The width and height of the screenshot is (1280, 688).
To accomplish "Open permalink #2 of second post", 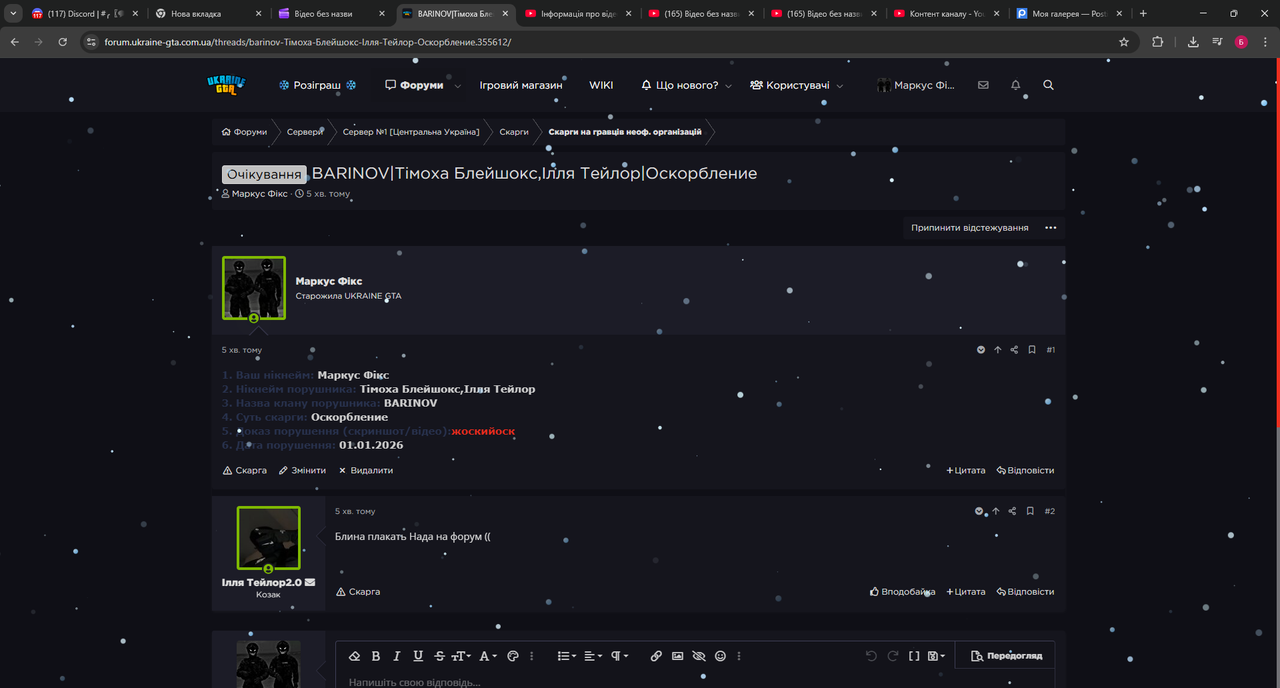I will (1050, 511).
